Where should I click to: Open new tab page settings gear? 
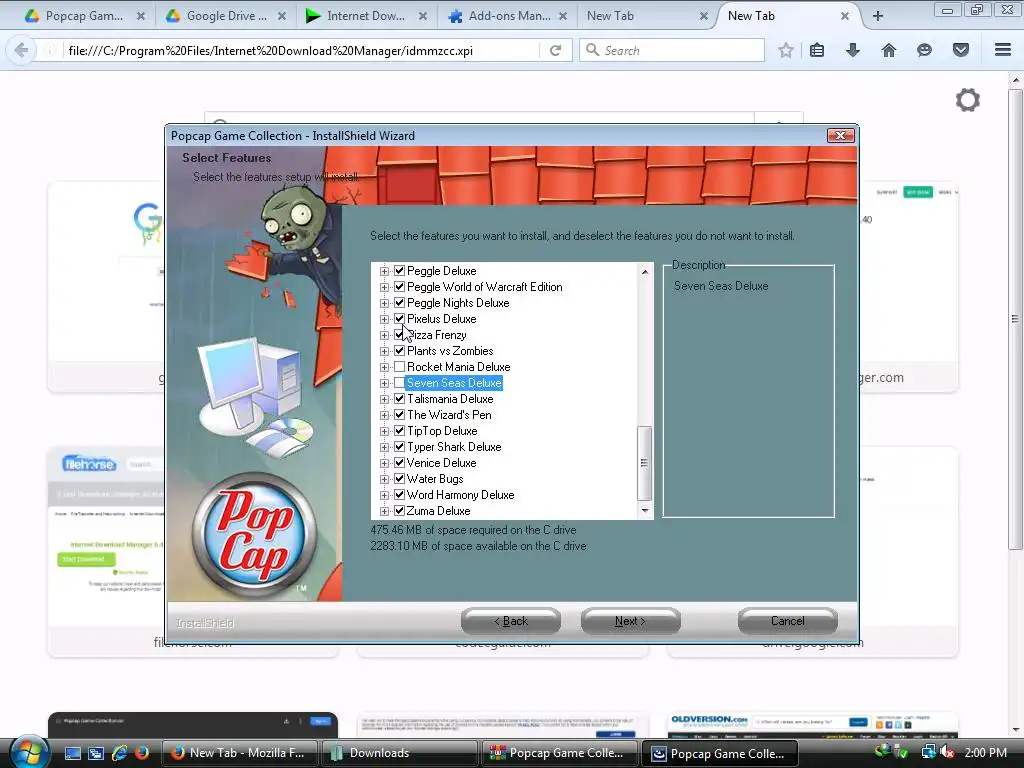click(x=968, y=100)
